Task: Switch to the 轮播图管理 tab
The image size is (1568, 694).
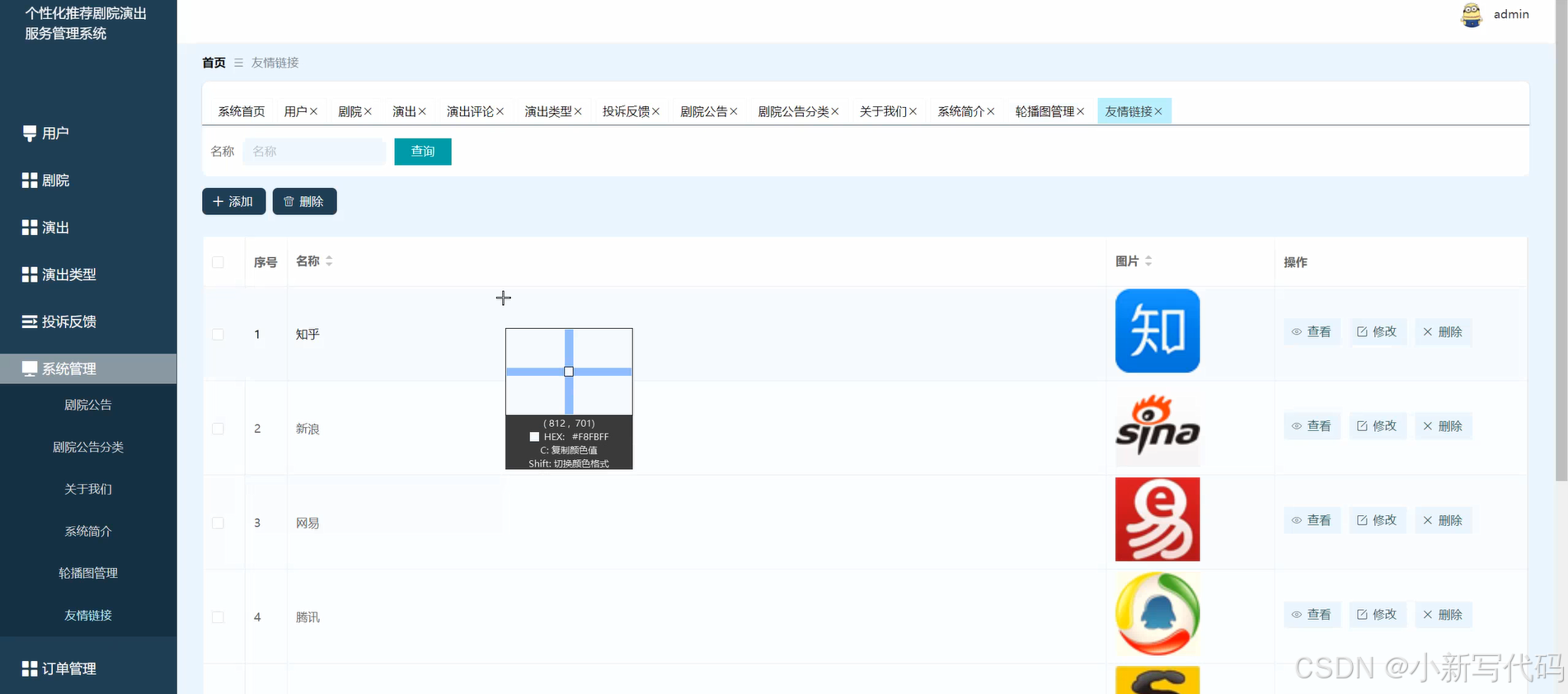Action: [x=1045, y=111]
